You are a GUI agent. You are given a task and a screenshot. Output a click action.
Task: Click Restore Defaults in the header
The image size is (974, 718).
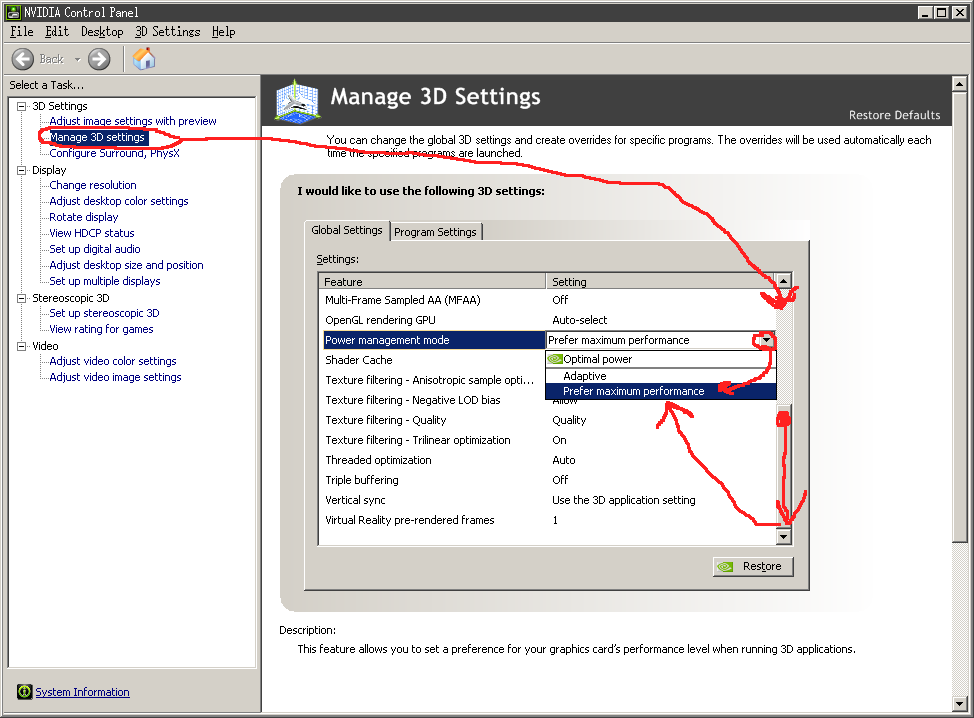click(x=894, y=115)
